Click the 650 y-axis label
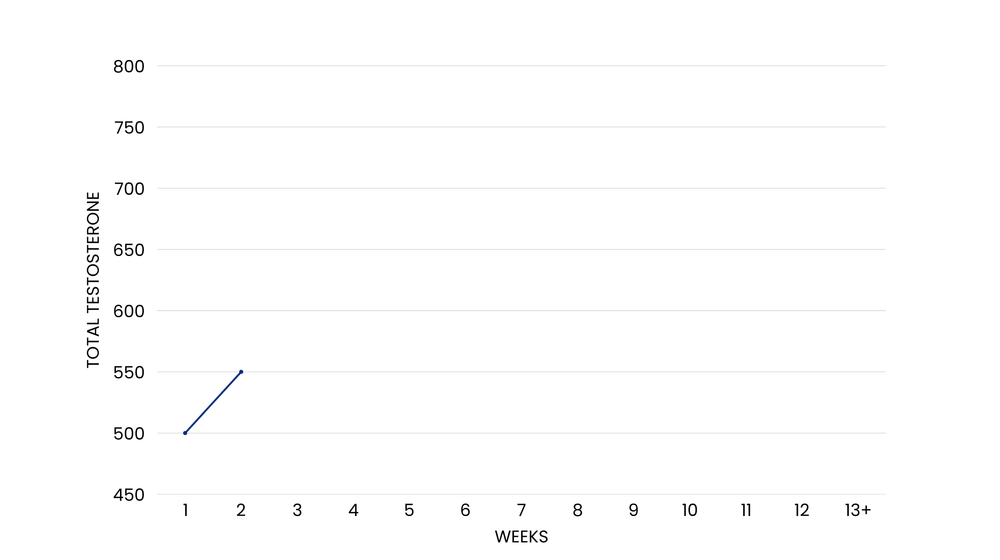The height and width of the screenshot is (560, 1000). 130,250
